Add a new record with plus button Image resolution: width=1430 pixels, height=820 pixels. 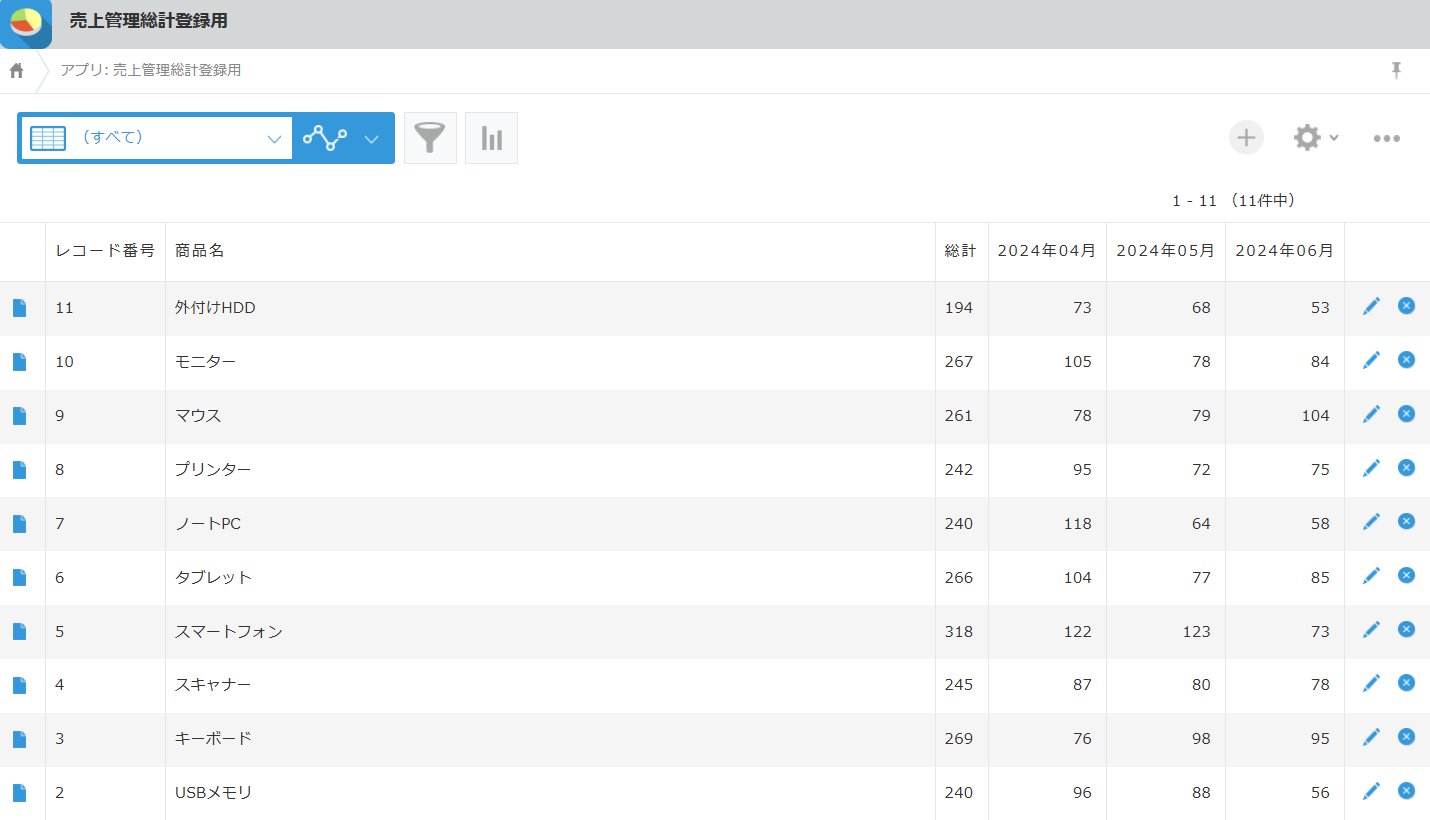[1246, 138]
